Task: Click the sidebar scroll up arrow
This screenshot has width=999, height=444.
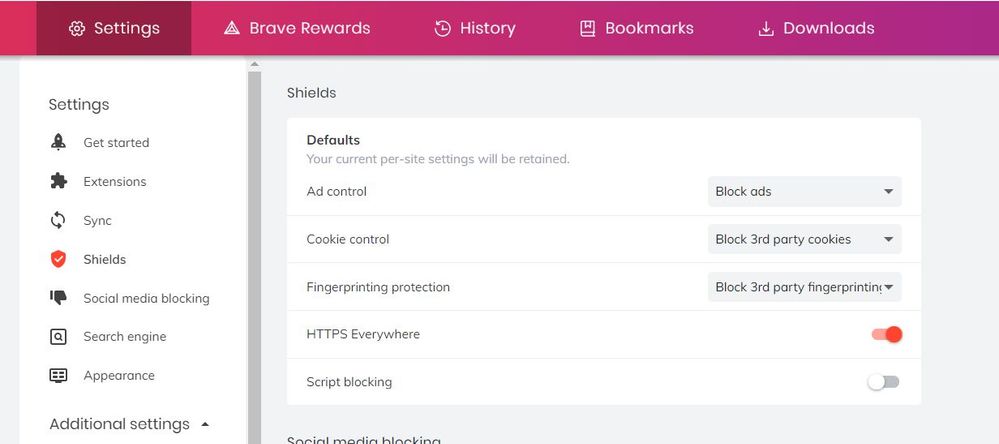Action: click(x=254, y=65)
